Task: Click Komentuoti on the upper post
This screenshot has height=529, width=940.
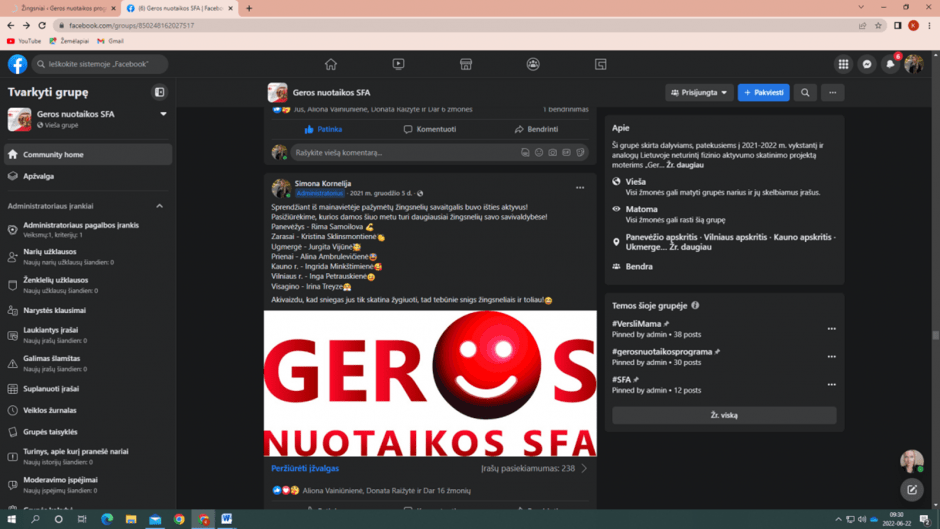Action: tap(430, 130)
